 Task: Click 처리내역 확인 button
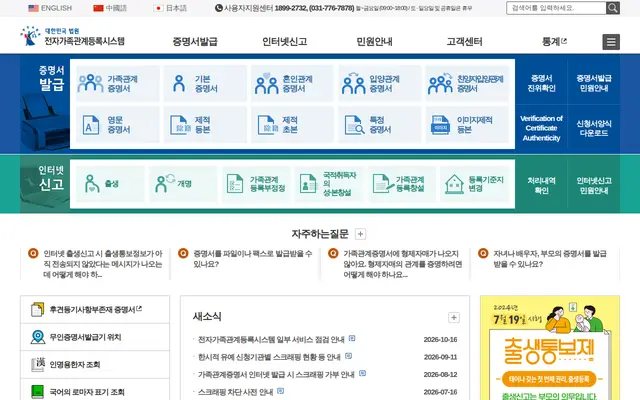tap(541, 185)
